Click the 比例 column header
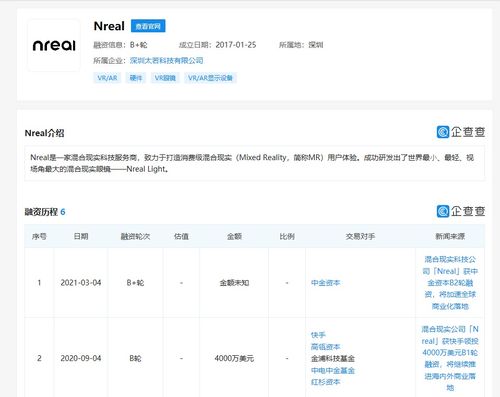 tap(287, 236)
